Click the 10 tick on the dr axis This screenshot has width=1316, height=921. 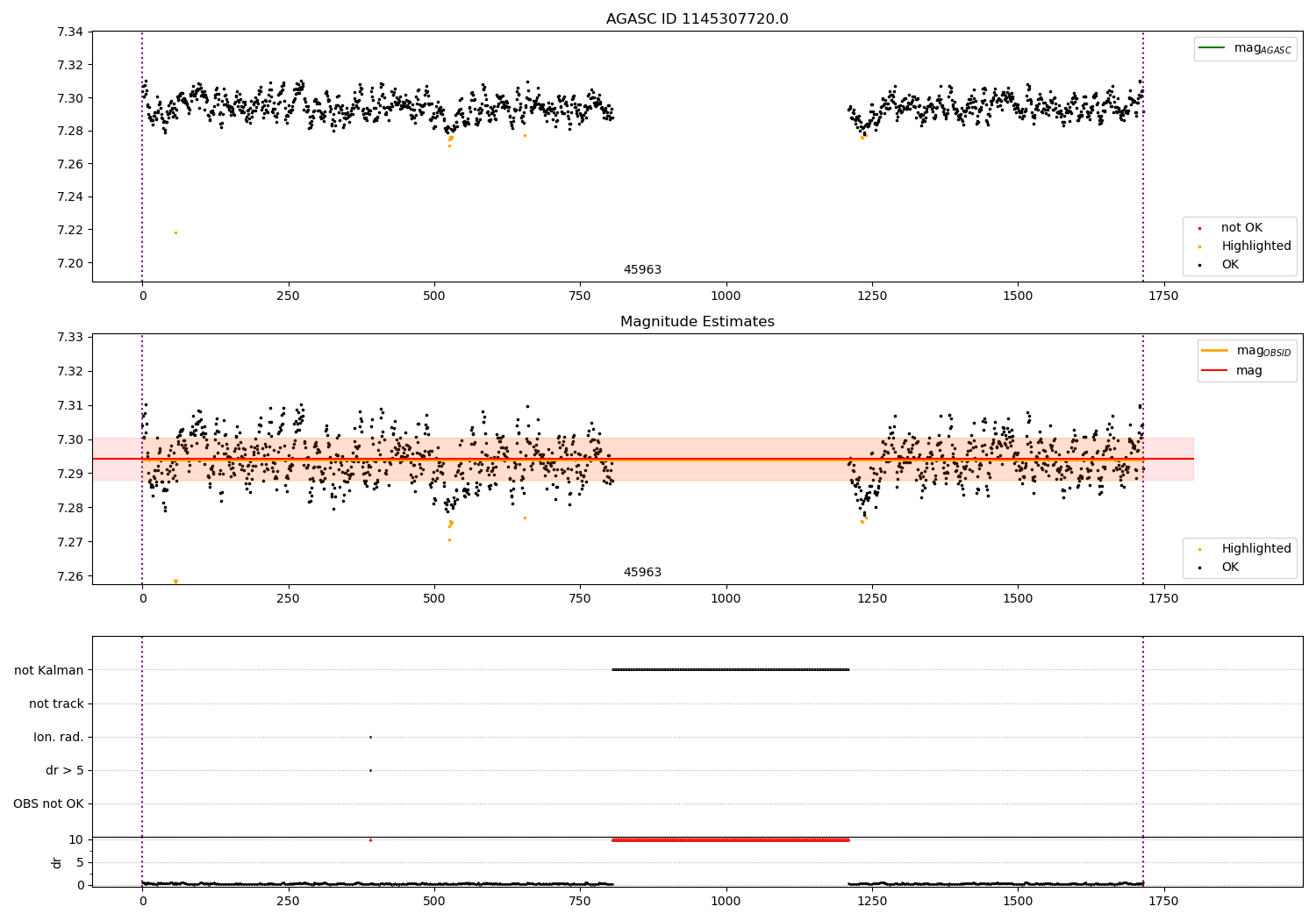[x=76, y=839]
